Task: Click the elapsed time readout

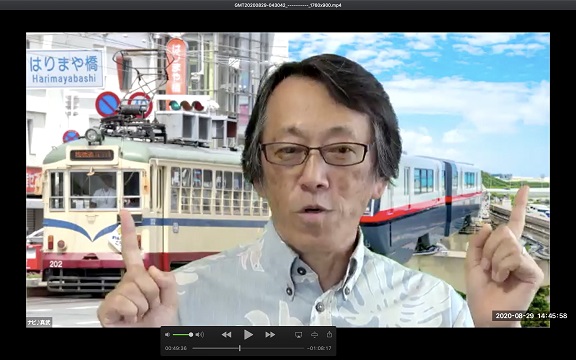Action: point(176,348)
